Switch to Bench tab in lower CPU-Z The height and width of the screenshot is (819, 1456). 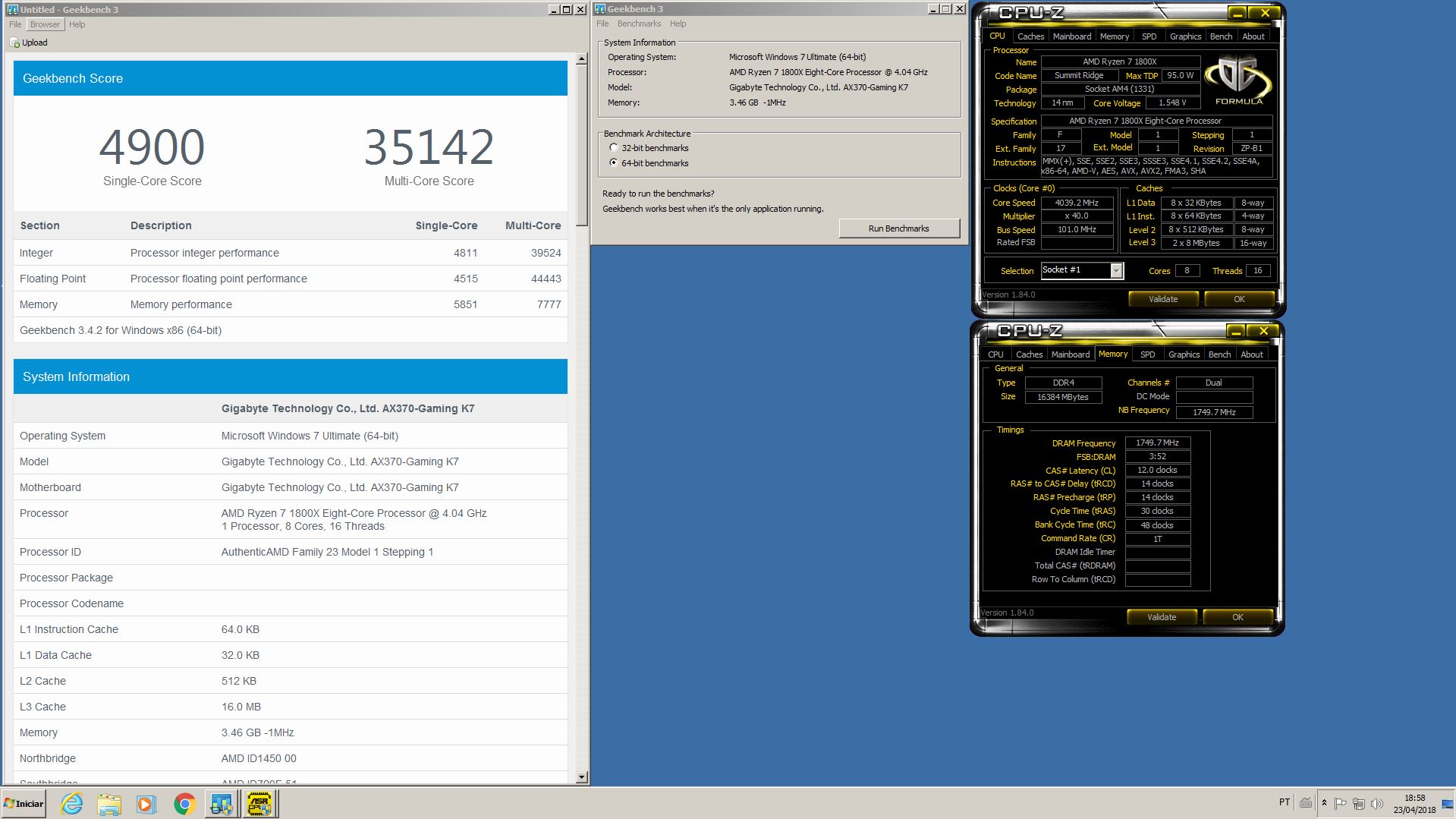(1219, 354)
